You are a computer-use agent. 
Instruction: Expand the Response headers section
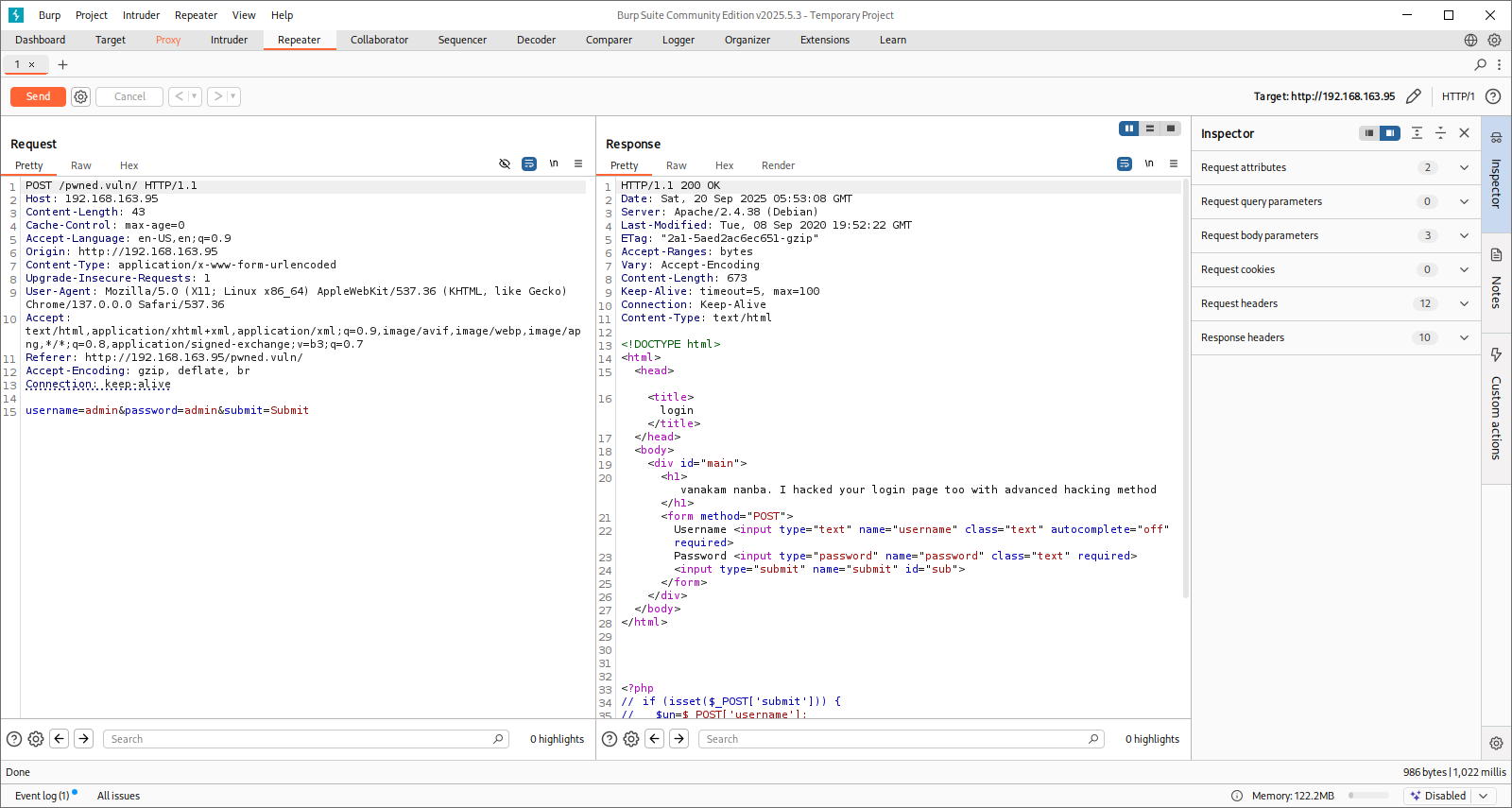coord(1335,337)
